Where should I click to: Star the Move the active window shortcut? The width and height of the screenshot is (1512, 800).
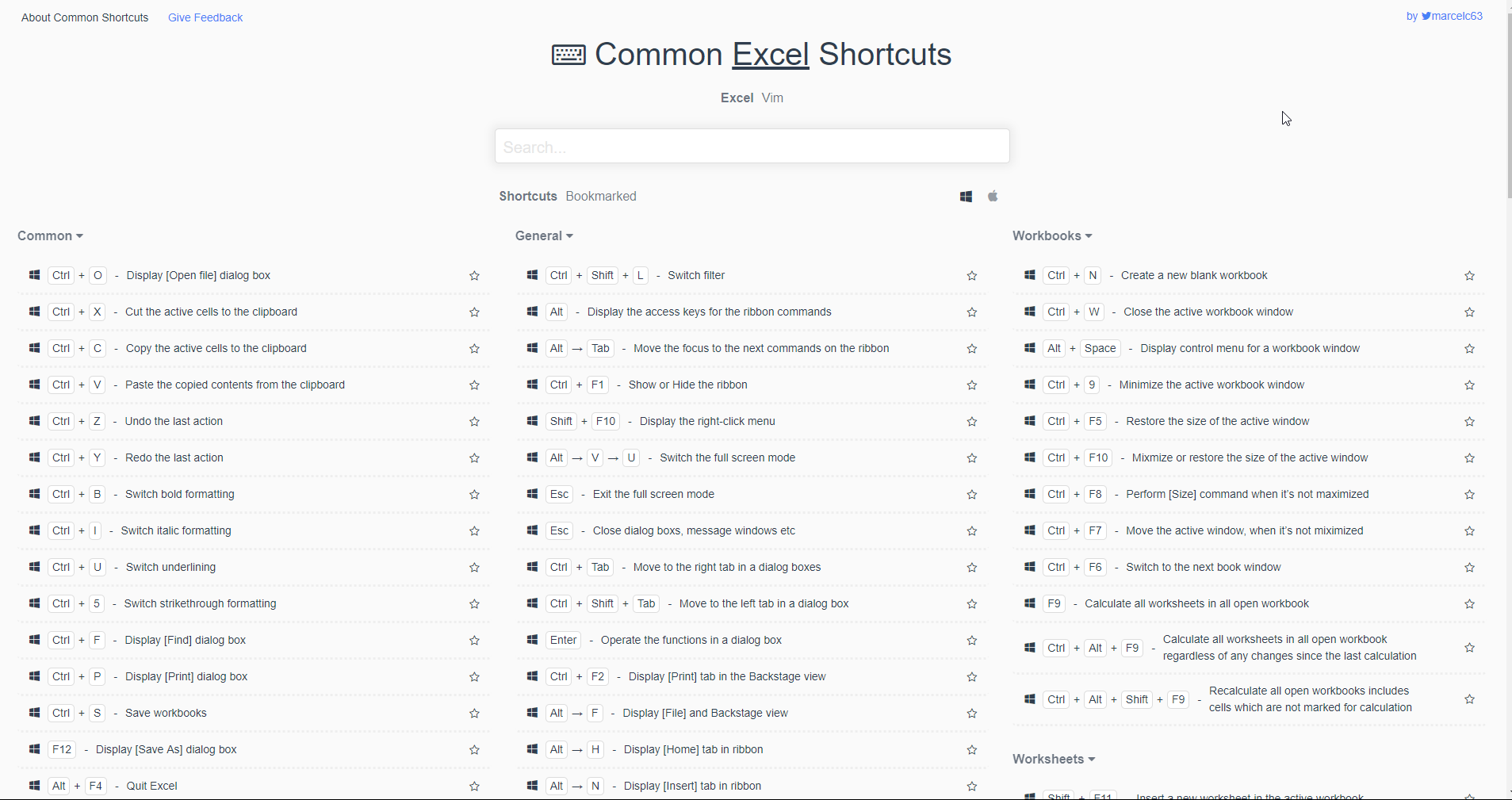[x=1469, y=531]
